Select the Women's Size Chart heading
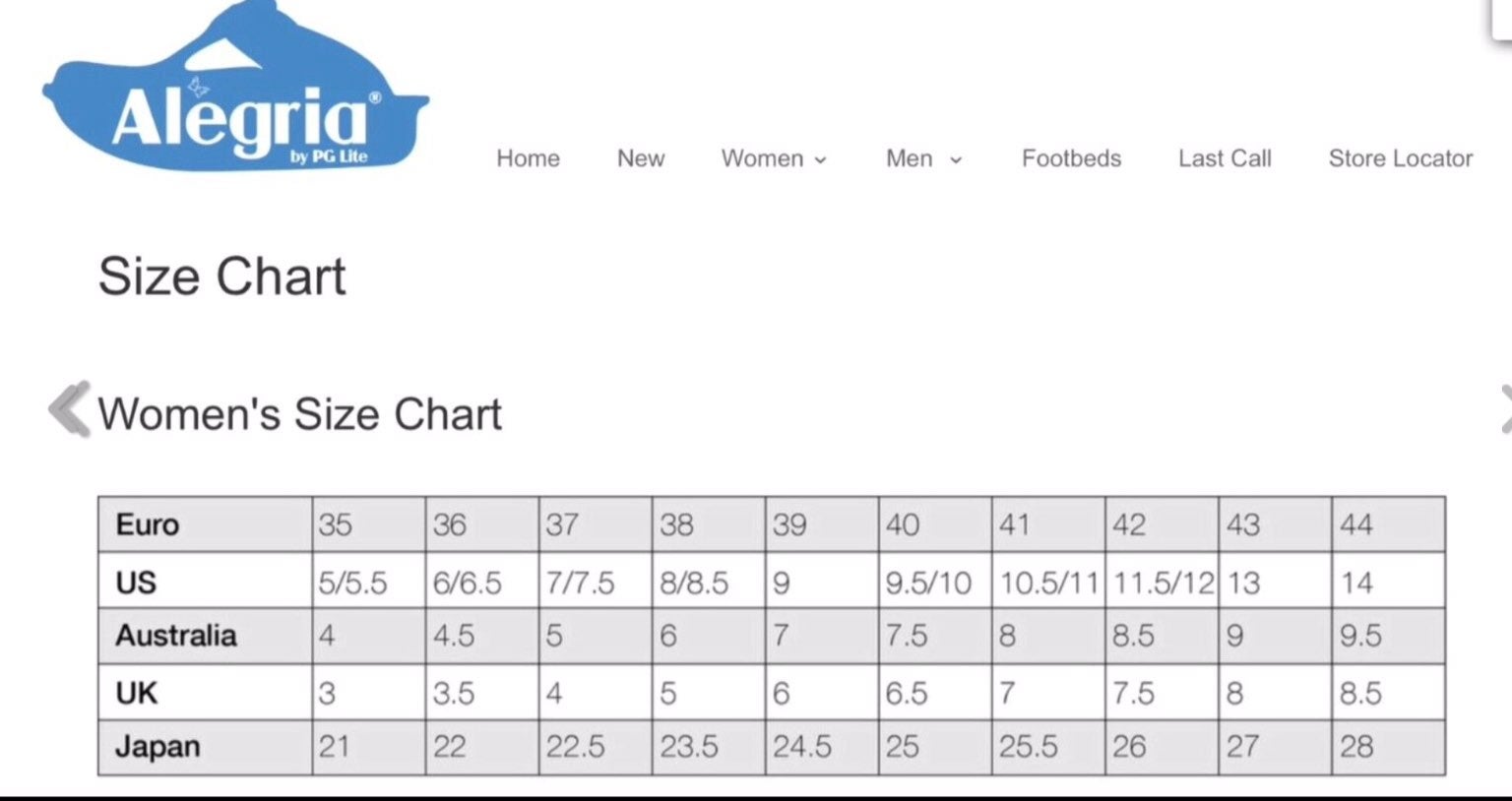The image size is (1512, 801). tap(300, 414)
